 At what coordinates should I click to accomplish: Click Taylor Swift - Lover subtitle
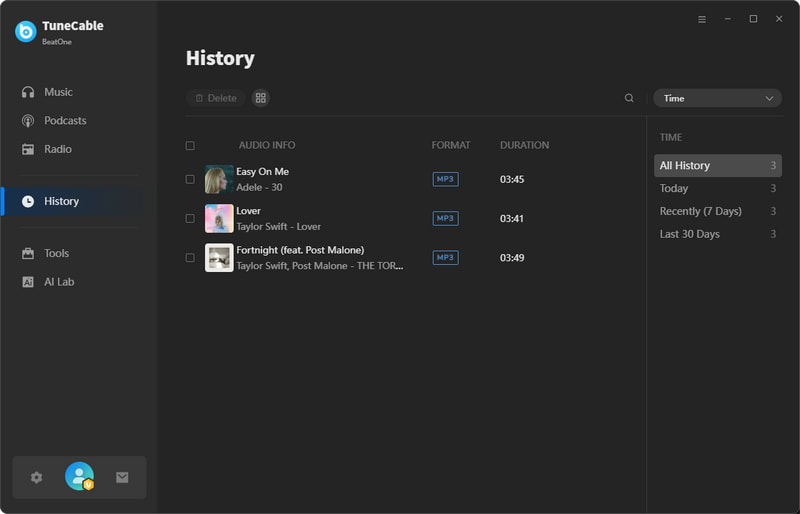(x=279, y=227)
